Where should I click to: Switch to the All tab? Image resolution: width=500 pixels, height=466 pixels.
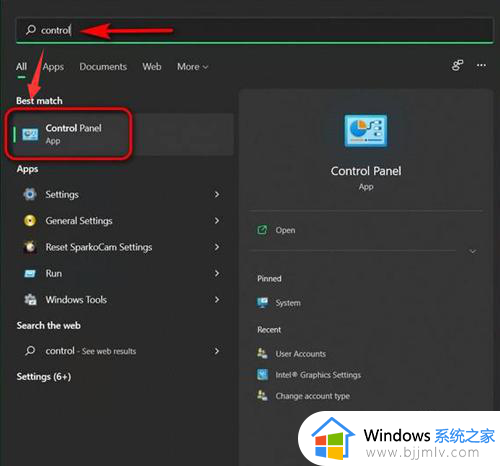click(x=21, y=67)
